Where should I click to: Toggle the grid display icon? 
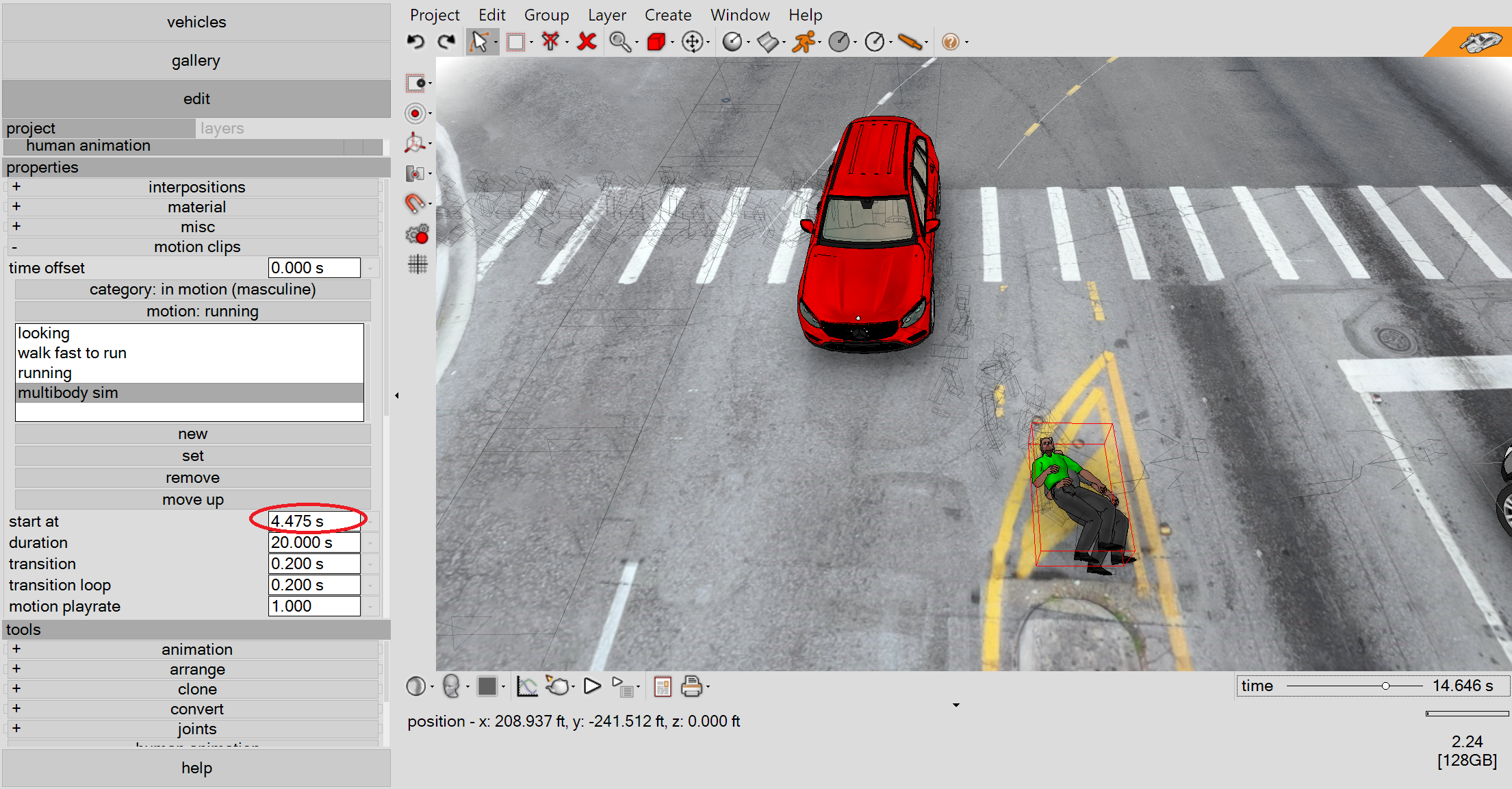[418, 264]
